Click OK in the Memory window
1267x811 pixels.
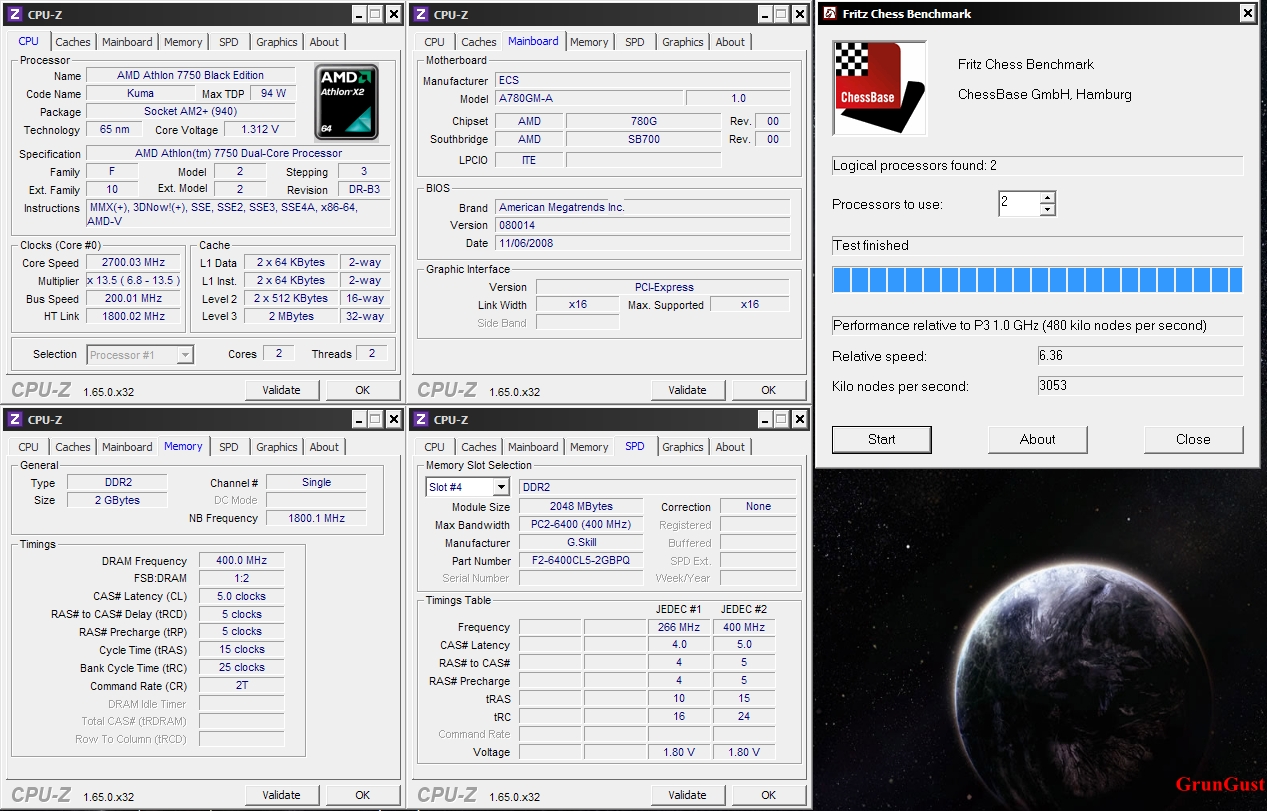click(363, 795)
